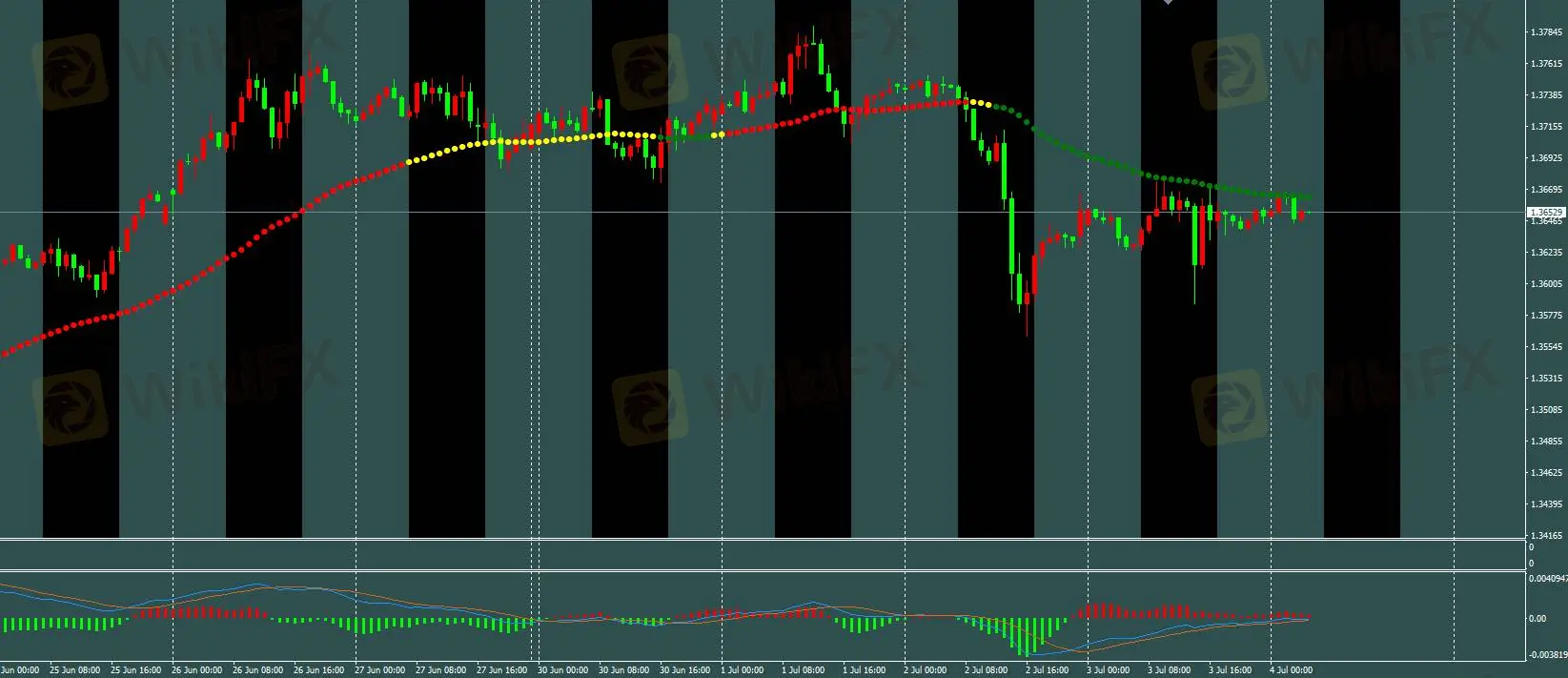
Task: Click the 27 Jun 00:00 time axis label
Action: coord(378,670)
